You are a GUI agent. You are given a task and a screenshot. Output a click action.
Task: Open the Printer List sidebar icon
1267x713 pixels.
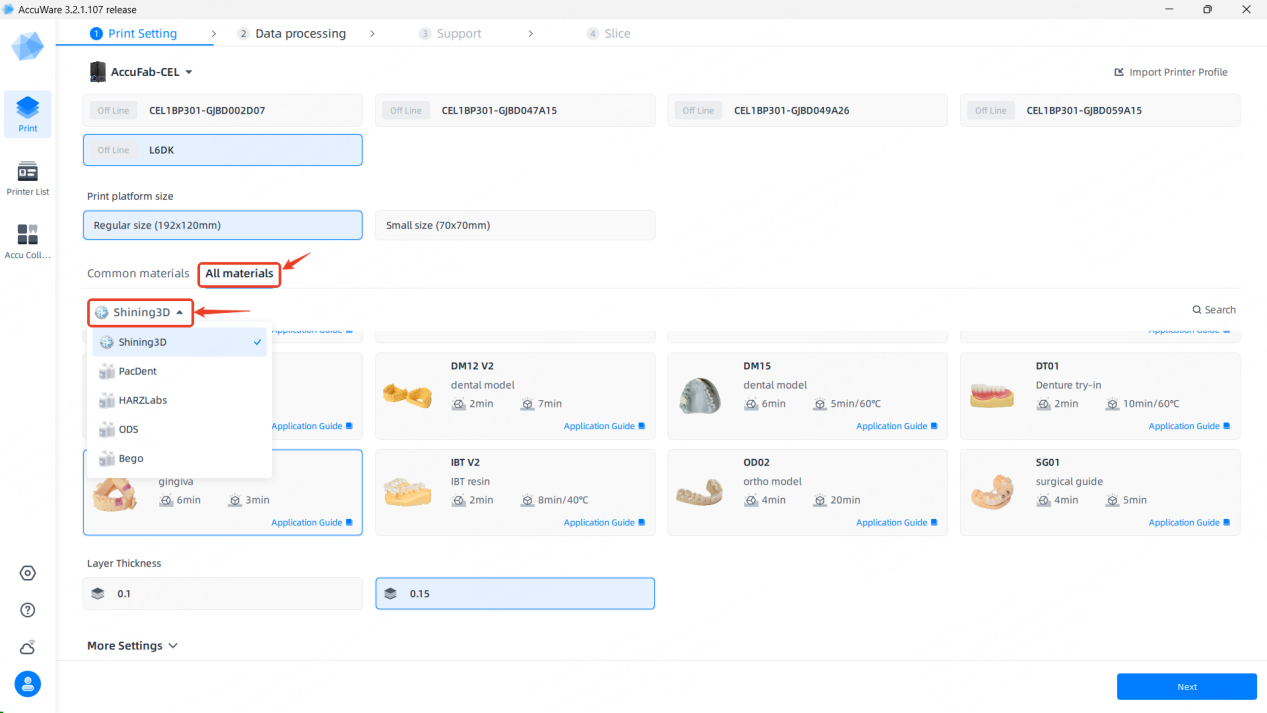coord(28,178)
